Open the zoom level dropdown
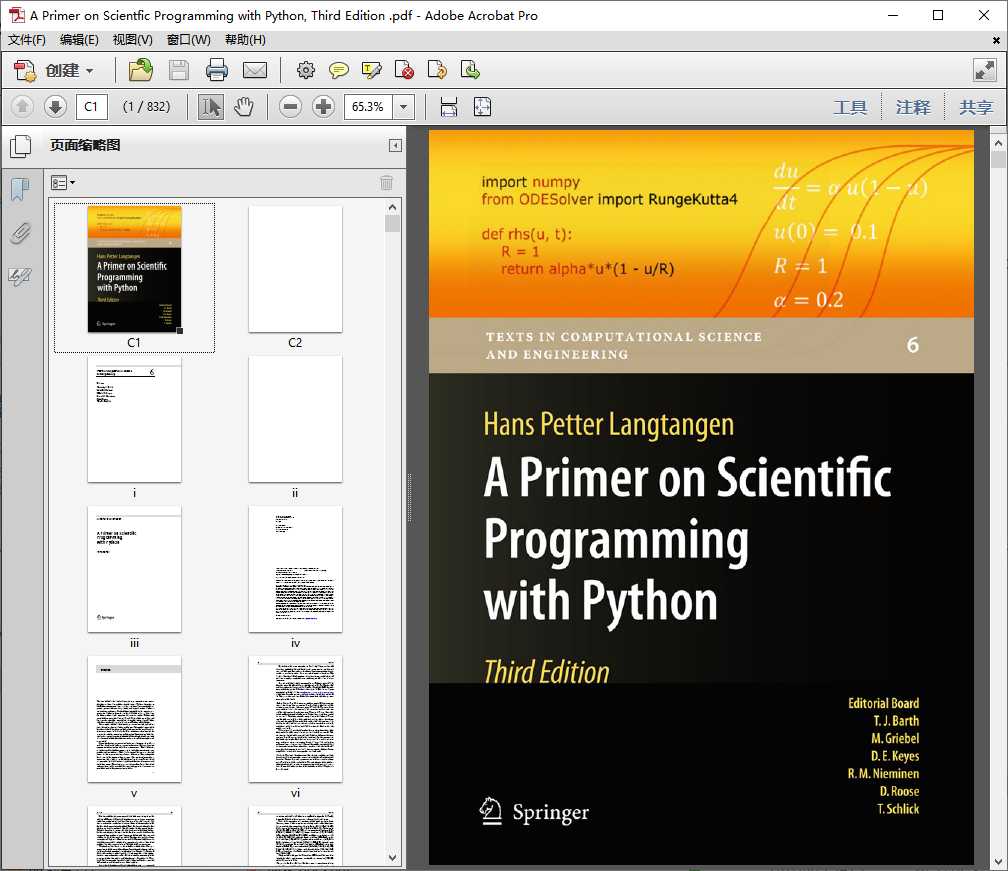The width and height of the screenshot is (1008, 871). coord(403,107)
